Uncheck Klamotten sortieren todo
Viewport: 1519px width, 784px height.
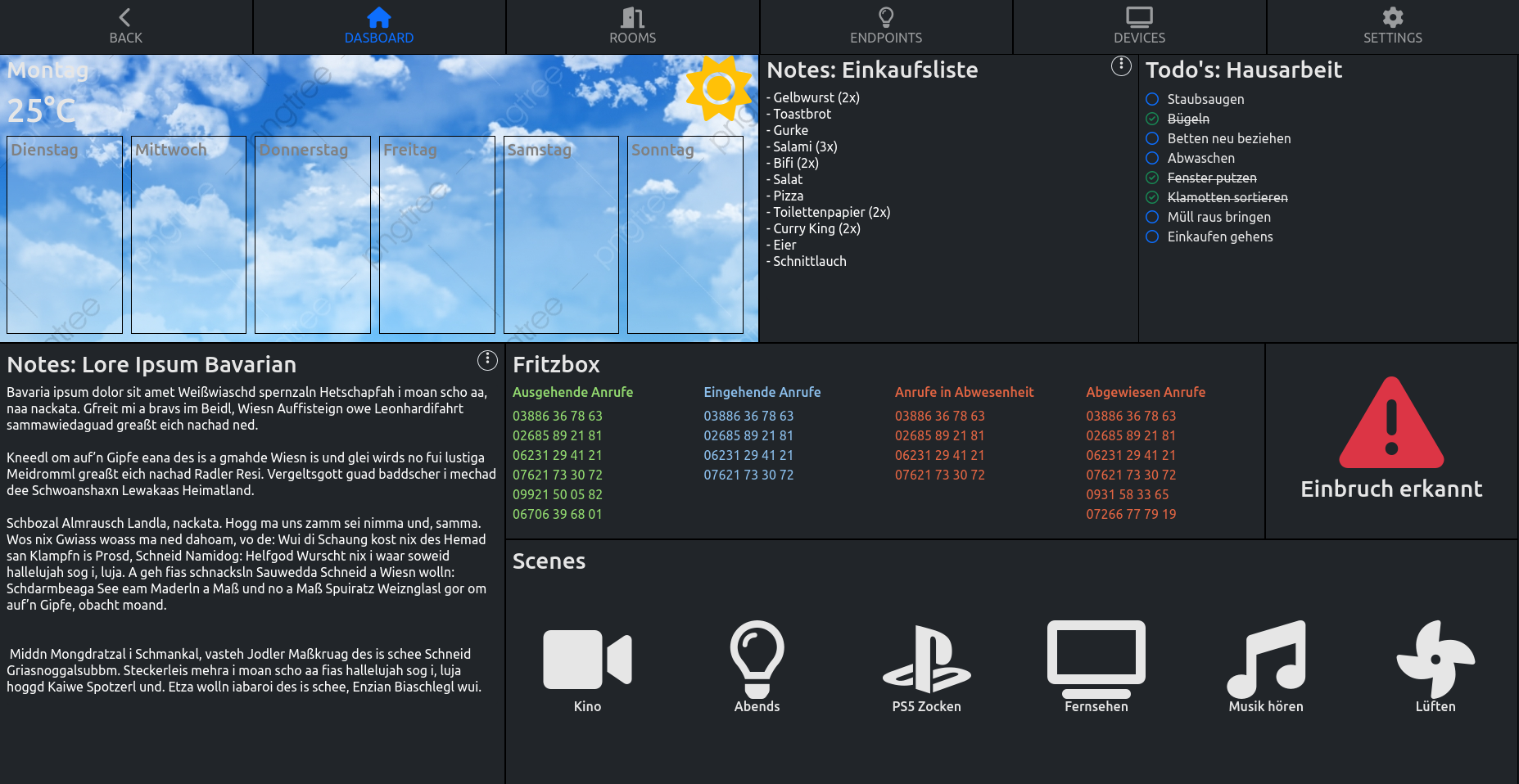point(1152,197)
